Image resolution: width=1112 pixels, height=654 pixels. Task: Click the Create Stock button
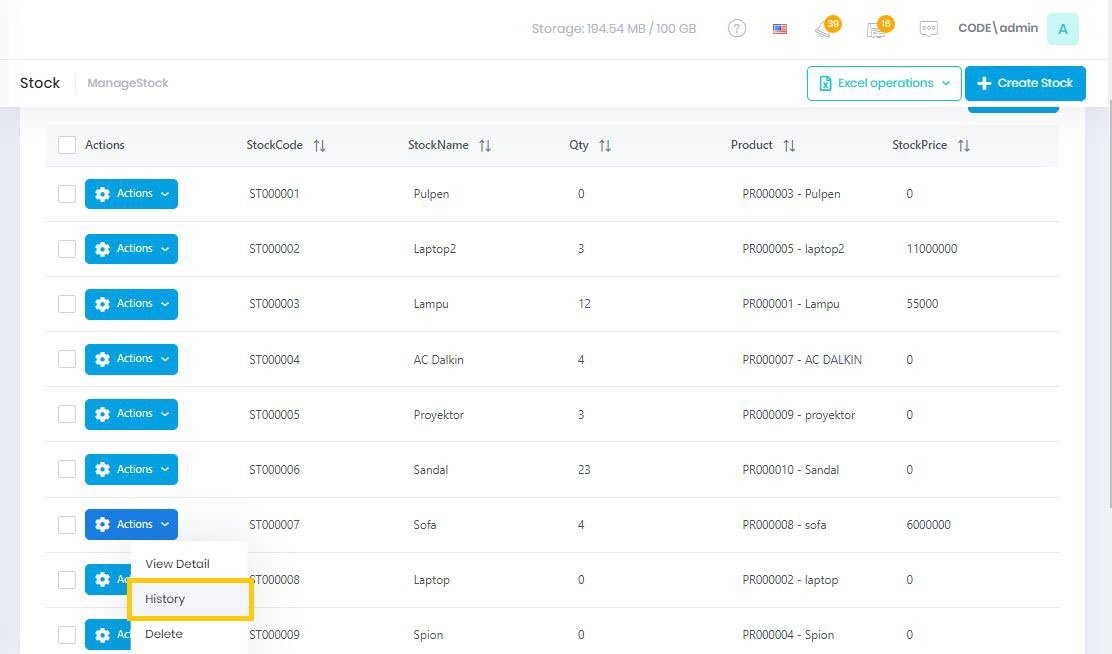click(1025, 83)
